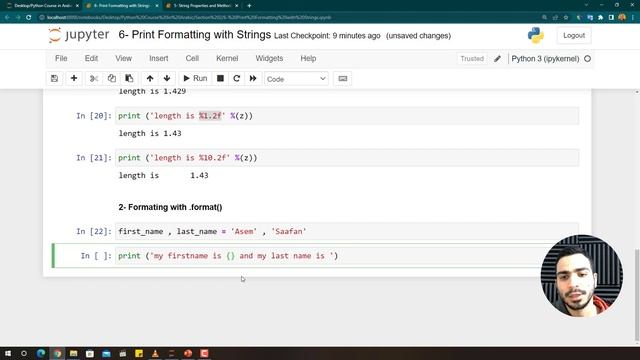Click the page vertical scrollbar
This screenshot has height=360, width=640.
[x=637, y=294]
